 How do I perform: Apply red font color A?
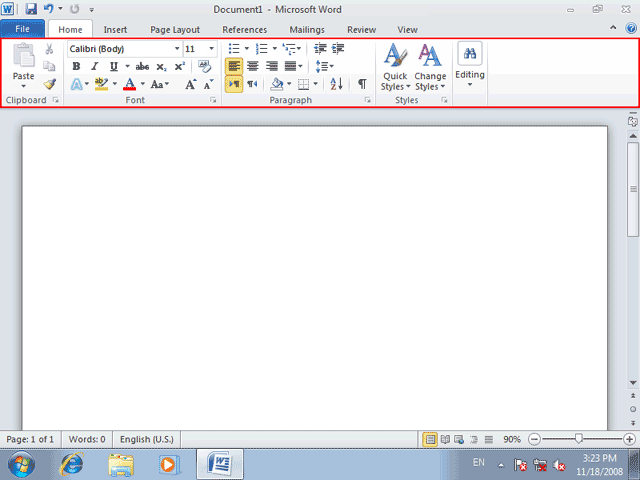[x=129, y=84]
